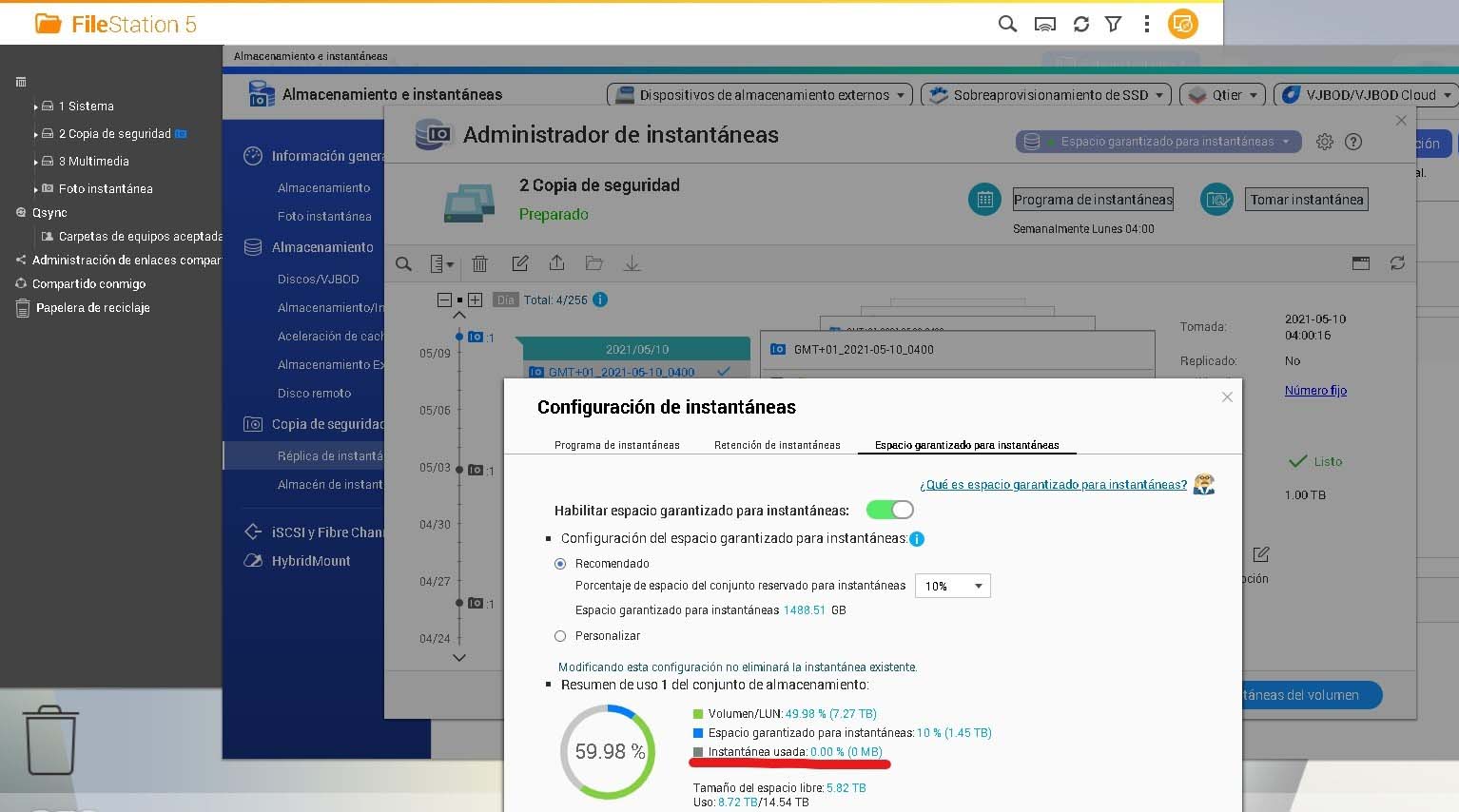This screenshot has height=812, width=1459.
Task: Select the Personalizar radio button
Action: (x=560, y=636)
